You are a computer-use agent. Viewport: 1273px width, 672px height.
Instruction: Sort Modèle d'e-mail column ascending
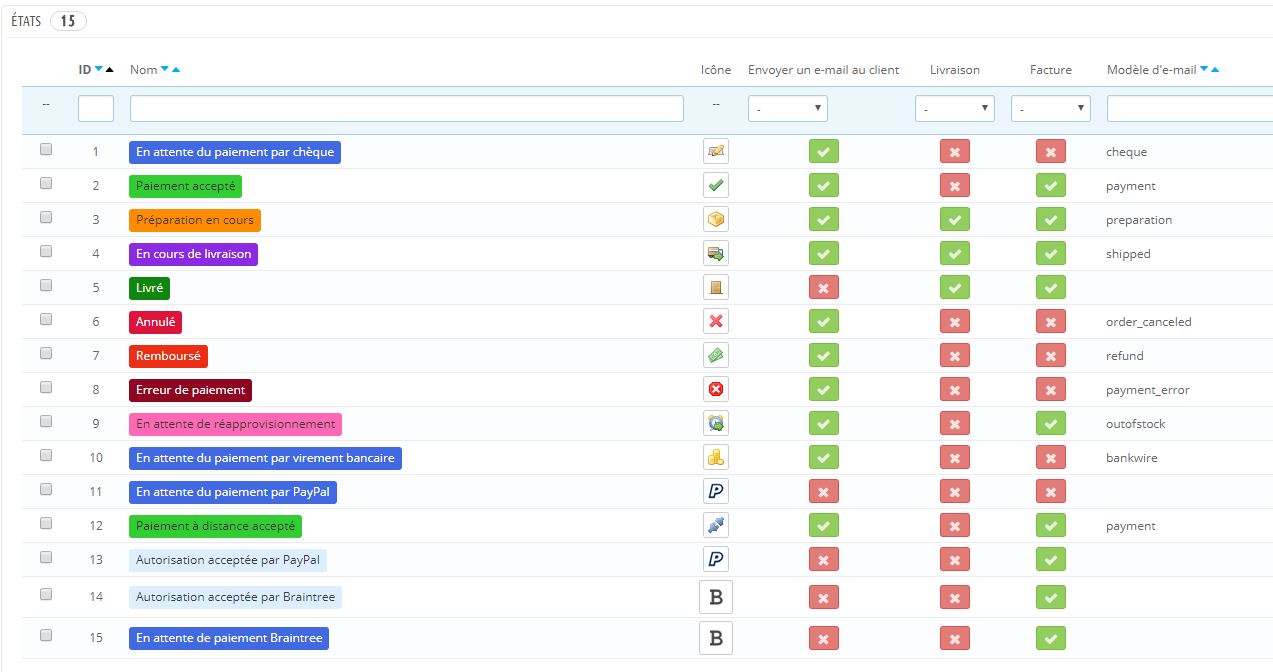pyautogui.click(x=1215, y=70)
